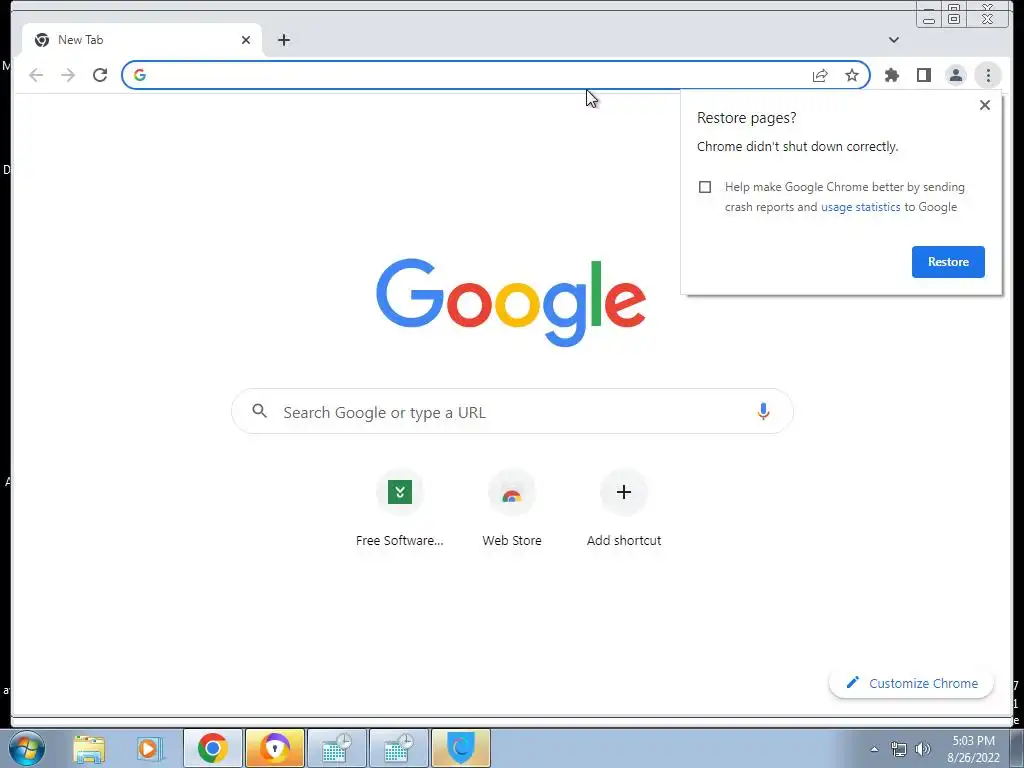Open the profile avatar icon
This screenshot has height=768, width=1024.
pos(955,75)
